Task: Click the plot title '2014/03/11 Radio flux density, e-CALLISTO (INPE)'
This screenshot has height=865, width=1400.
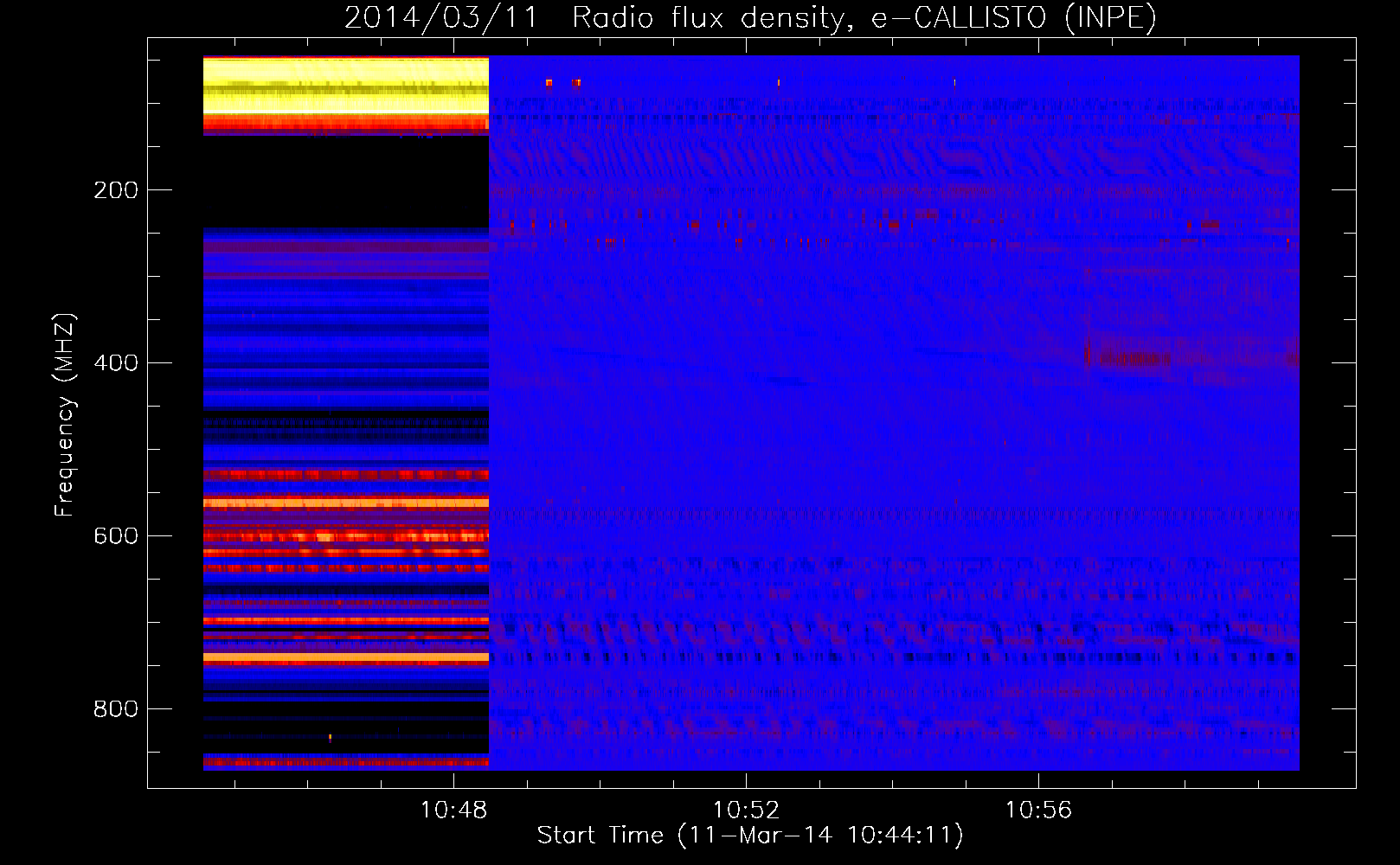Action: [x=750, y=18]
